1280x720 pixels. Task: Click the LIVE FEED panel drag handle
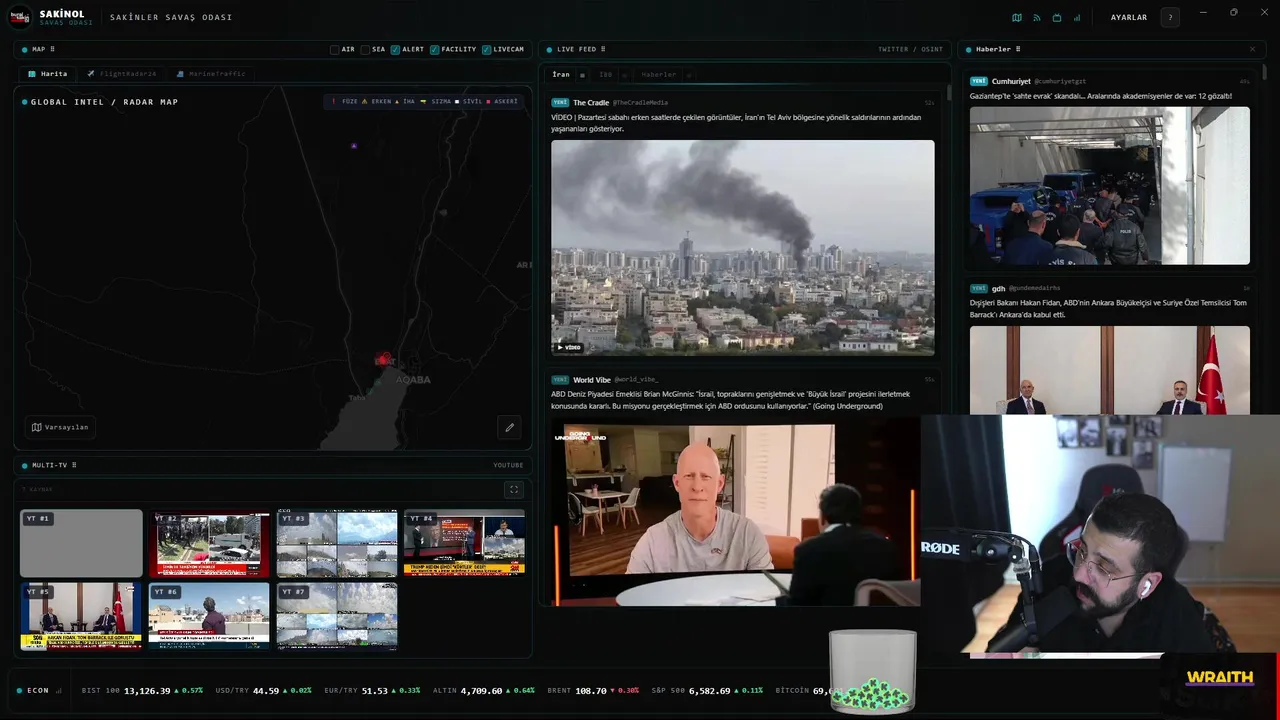603,49
